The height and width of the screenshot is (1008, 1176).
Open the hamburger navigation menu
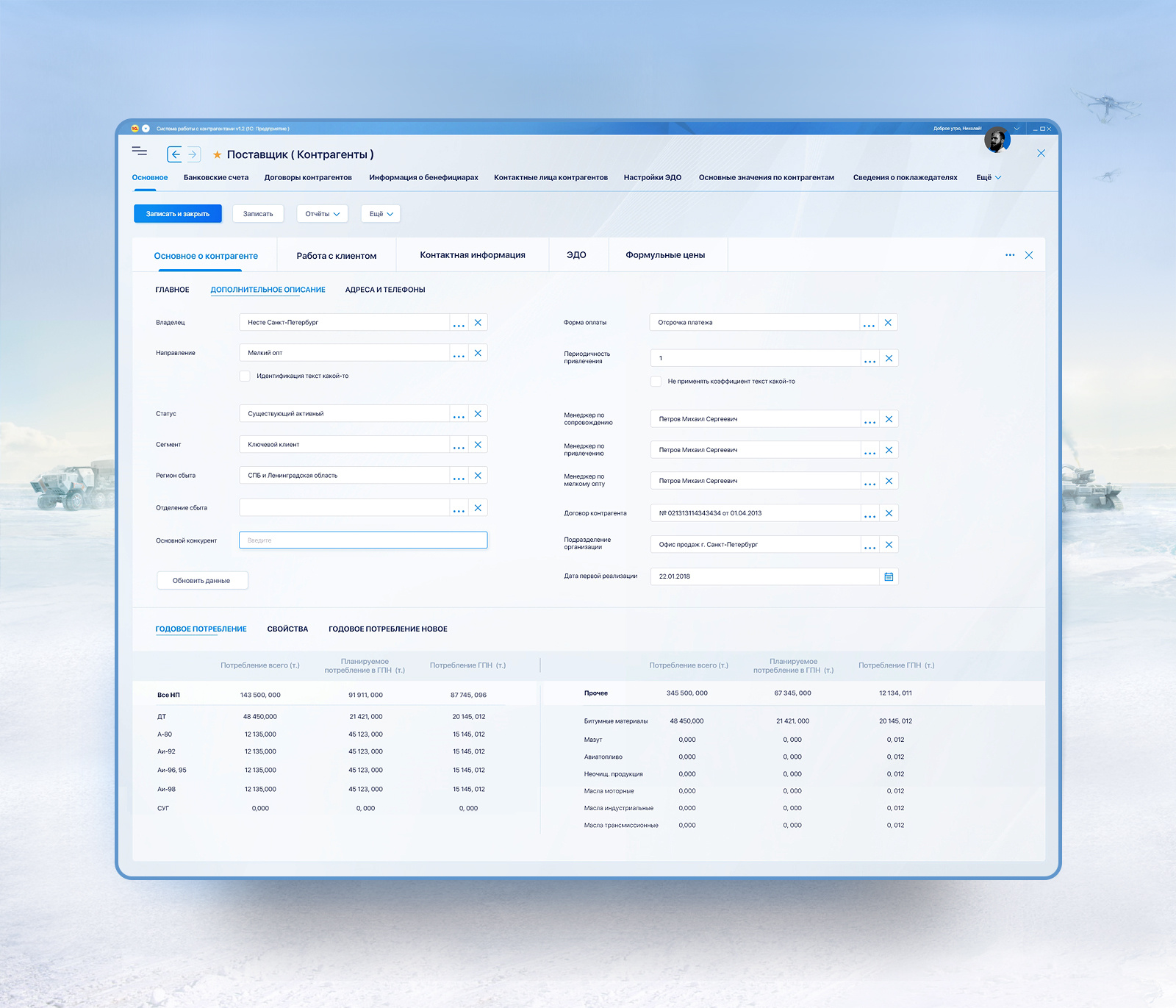(x=140, y=151)
